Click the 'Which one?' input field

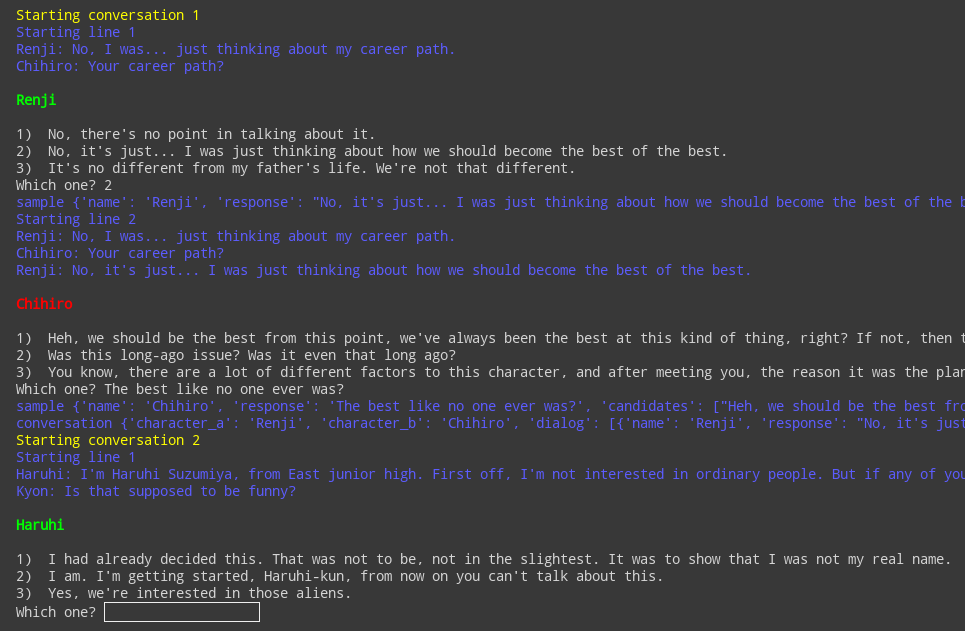pyautogui.click(x=182, y=612)
